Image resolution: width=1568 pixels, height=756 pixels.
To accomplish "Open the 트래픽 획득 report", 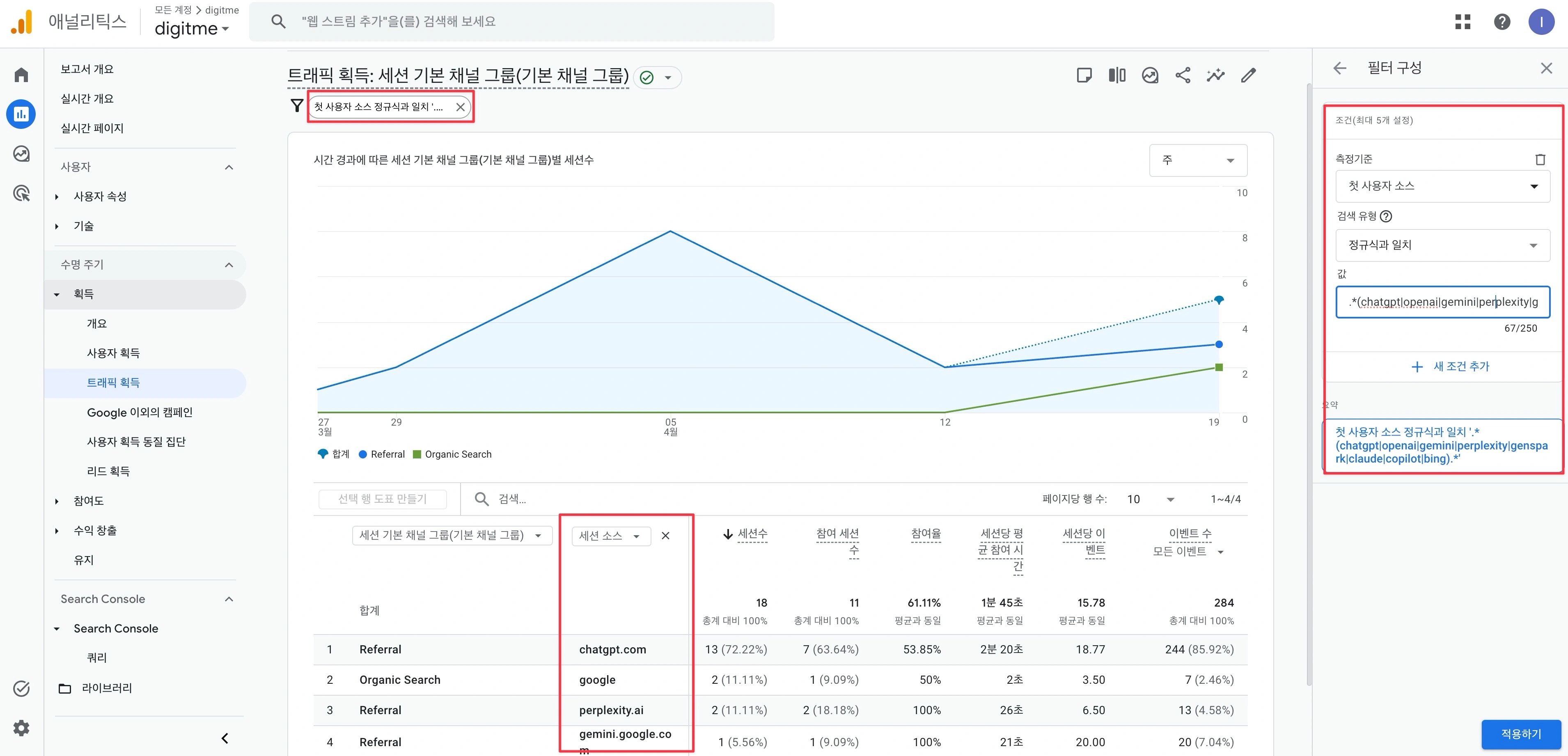I will point(113,383).
